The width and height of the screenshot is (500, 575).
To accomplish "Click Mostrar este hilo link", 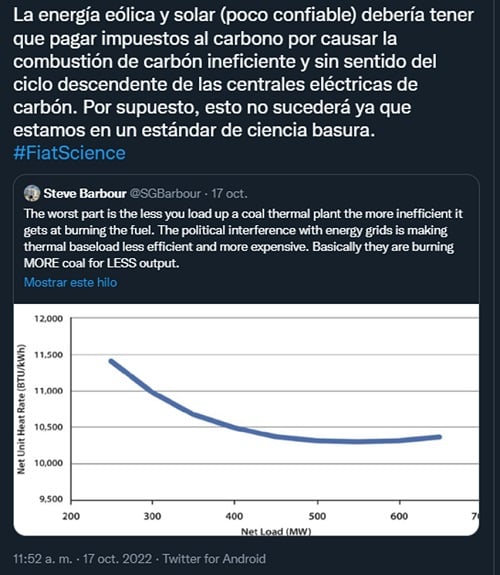I will 70,282.
